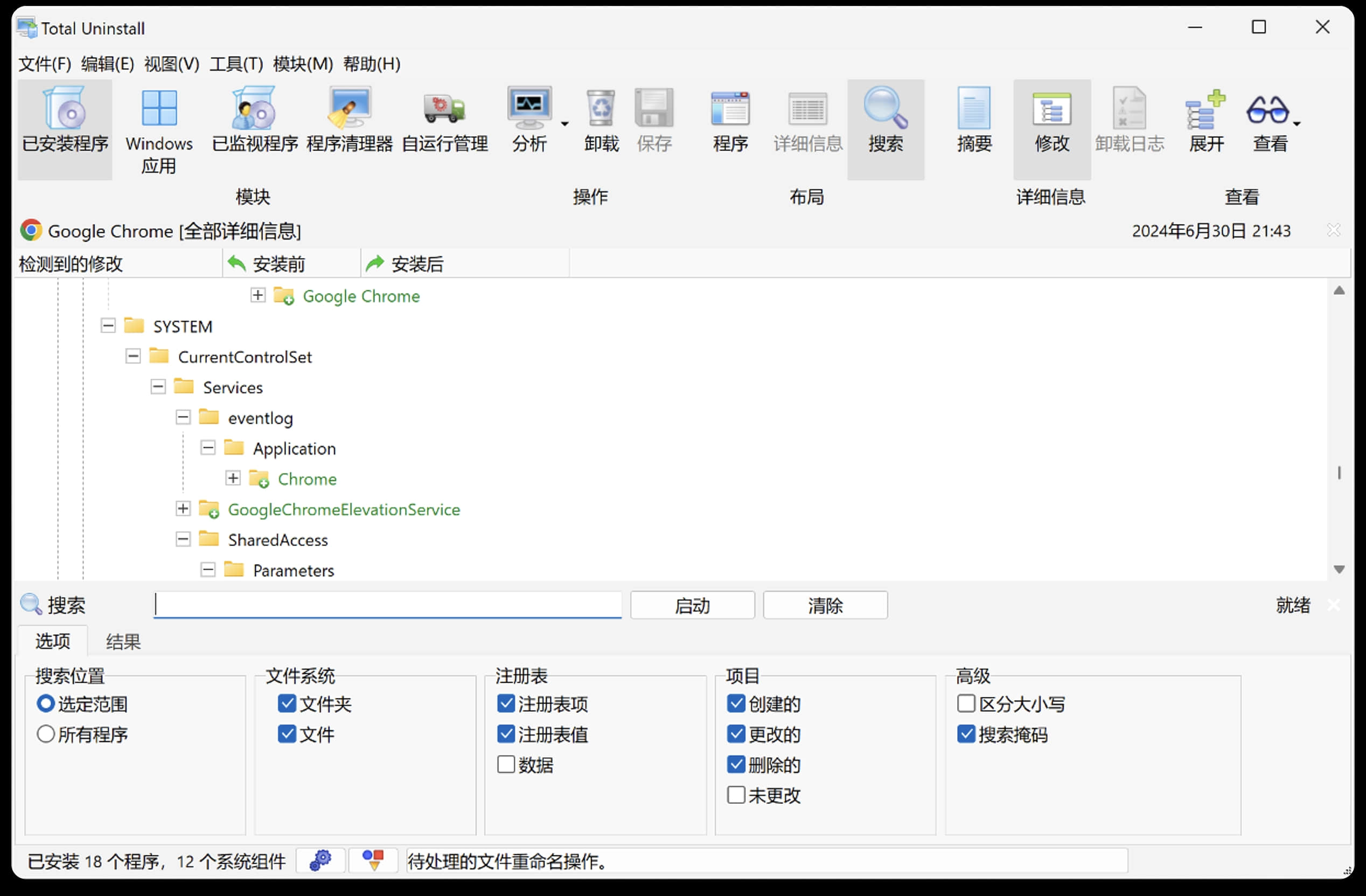Select the Windows Apps (Windows 应用) module icon
The height and width of the screenshot is (896, 1366).
[159, 109]
